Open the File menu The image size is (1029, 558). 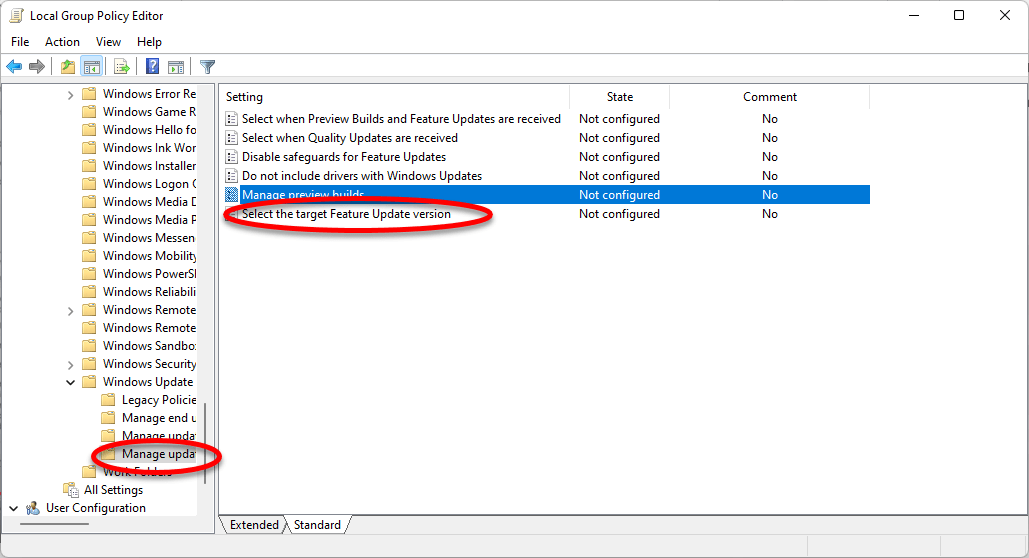click(x=20, y=41)
